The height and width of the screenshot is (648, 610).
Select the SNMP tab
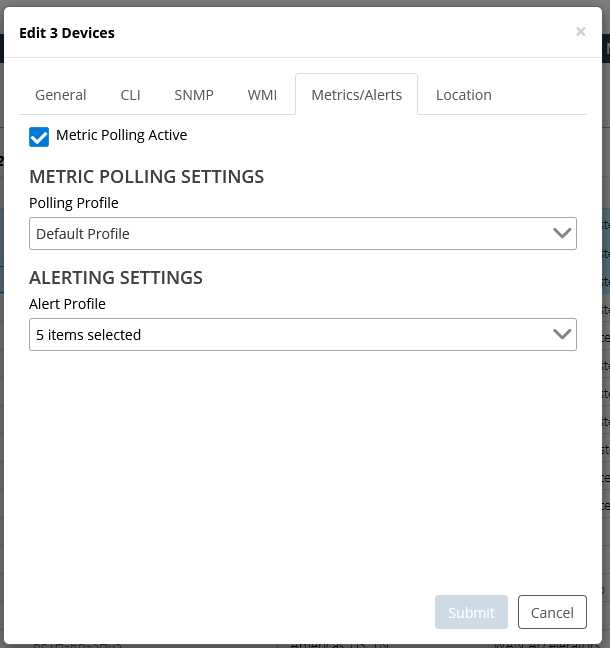coord(194,95)
